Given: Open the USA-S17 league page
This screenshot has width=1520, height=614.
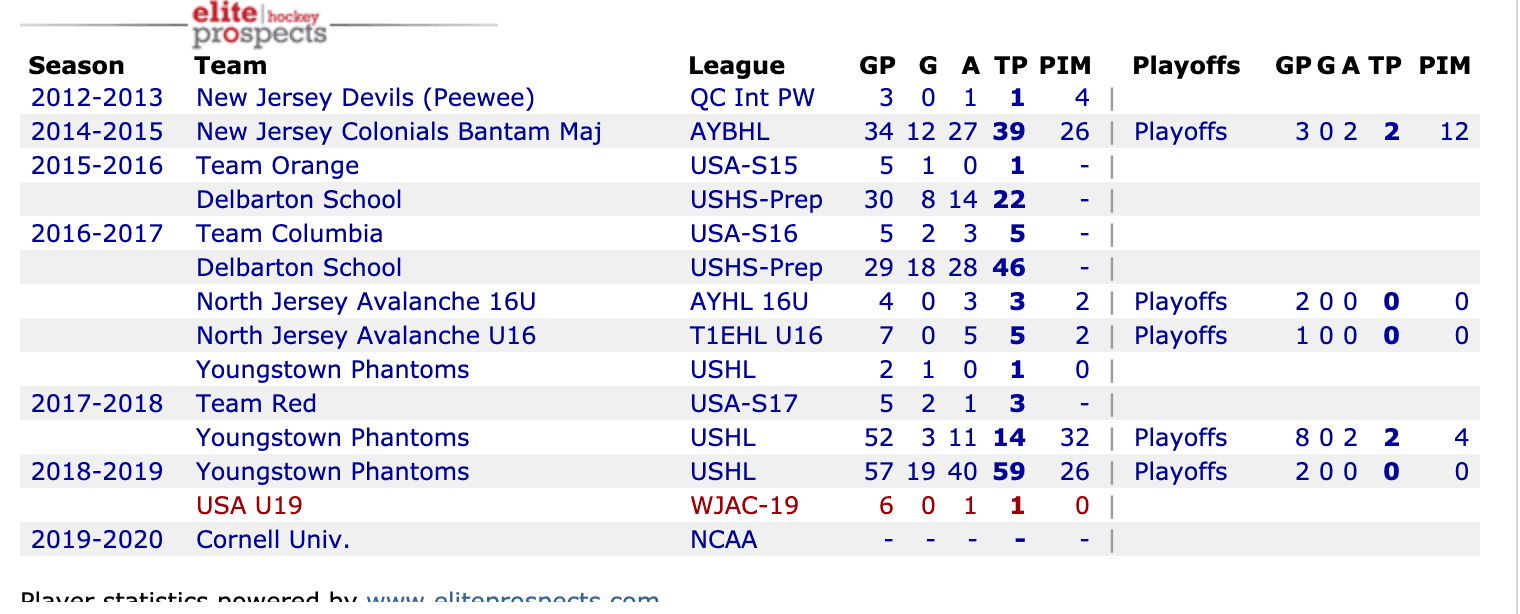Looking at the screenshot, I should [x=744, y=404].
